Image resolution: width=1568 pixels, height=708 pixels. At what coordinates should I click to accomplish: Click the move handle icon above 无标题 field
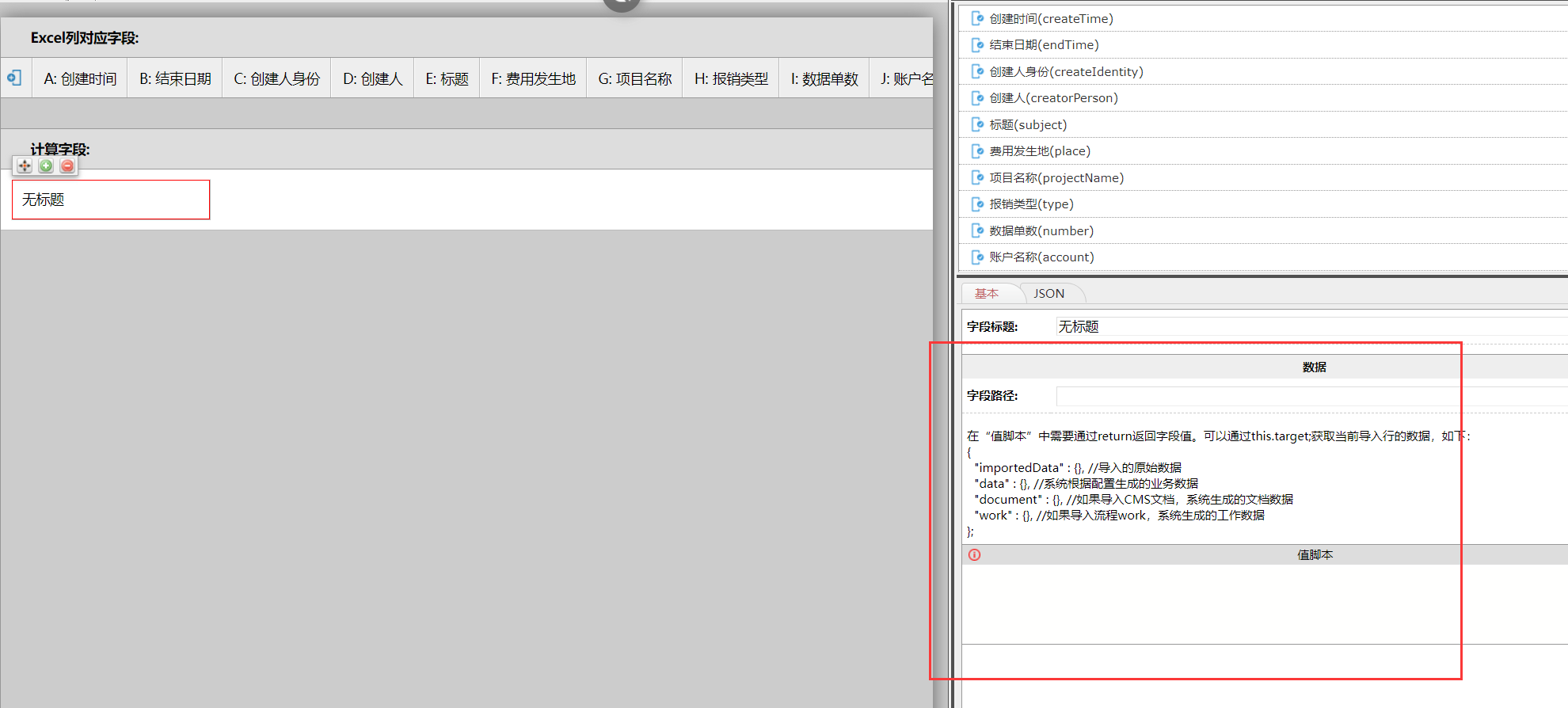click(x=25, y=166)
